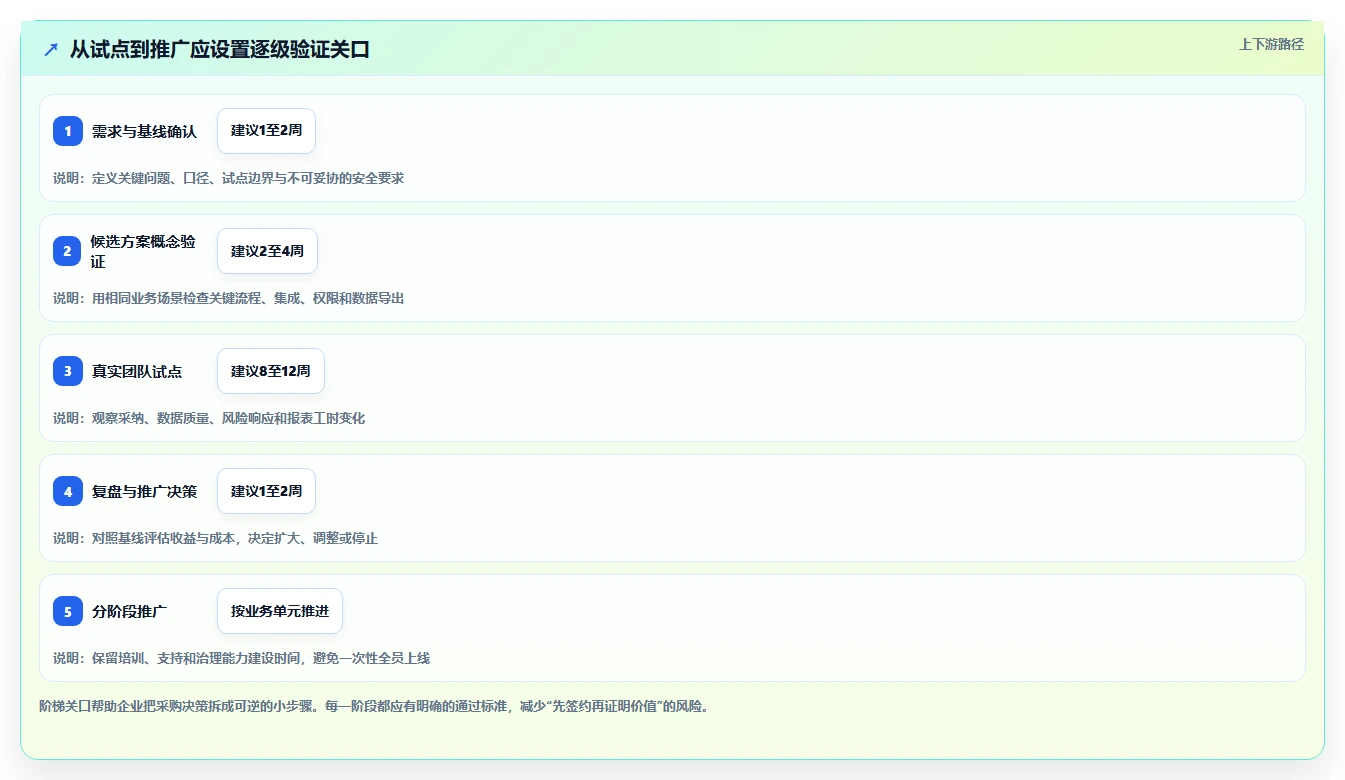Click the 建议1至2周 chip for 需求与基线确认
1345x780 pixels.
coord(266,131)
